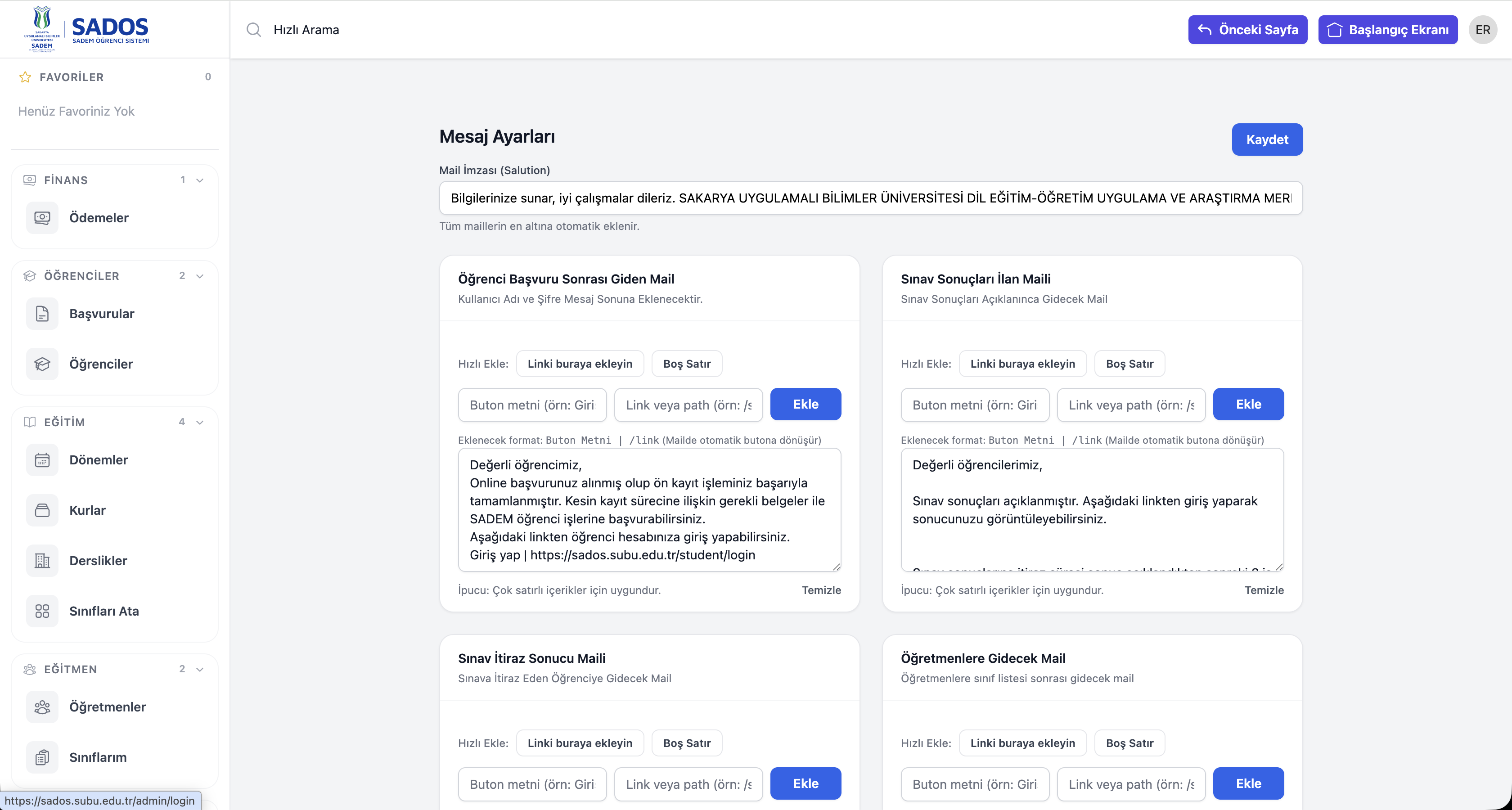Click Ekle in Öğretmenlere Gidecek Mail card
Viewport: 1512px width, 810px height.
[x=1248, y=783]
